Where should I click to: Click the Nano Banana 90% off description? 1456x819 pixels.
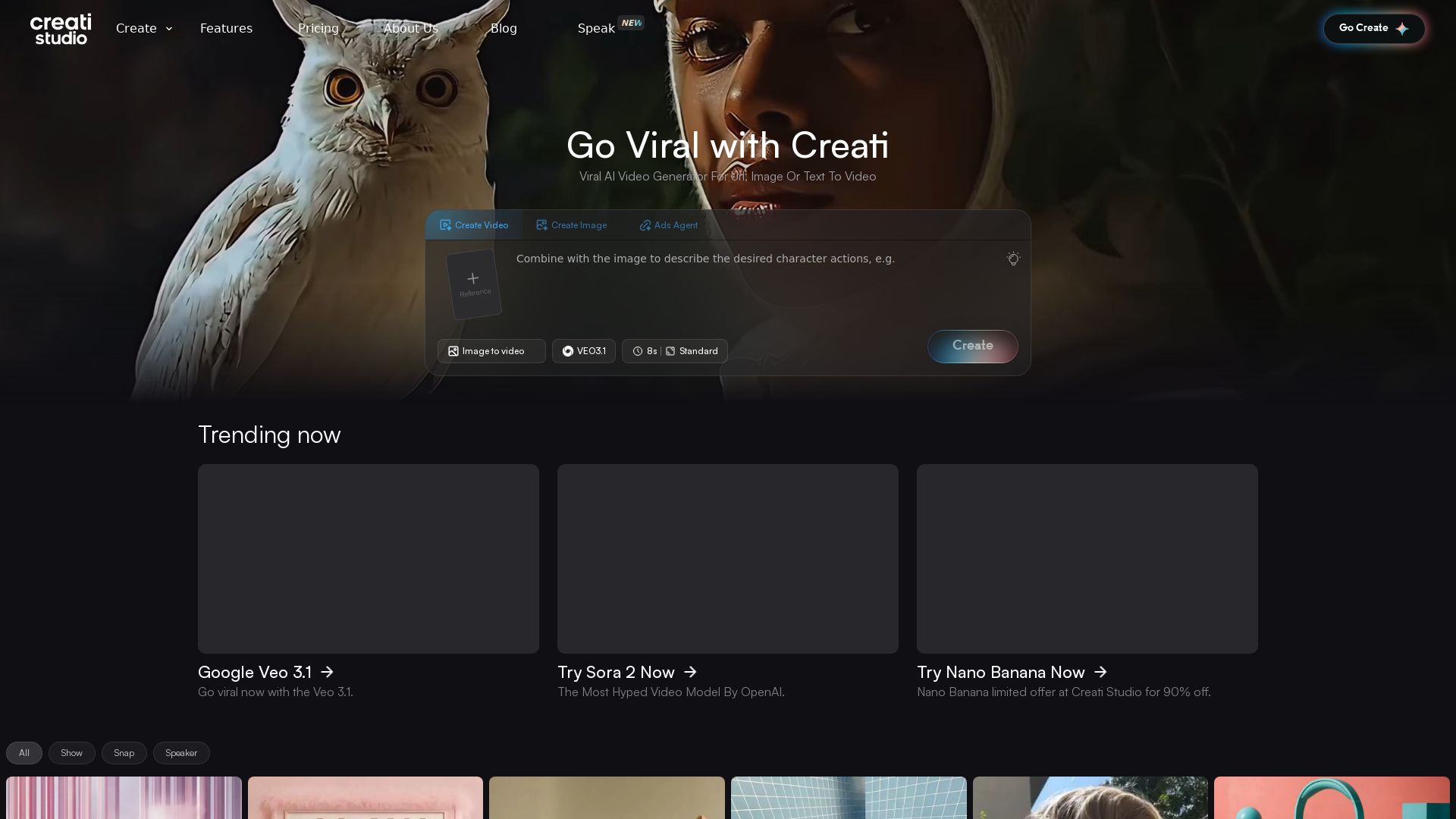tap(1064, 692)
